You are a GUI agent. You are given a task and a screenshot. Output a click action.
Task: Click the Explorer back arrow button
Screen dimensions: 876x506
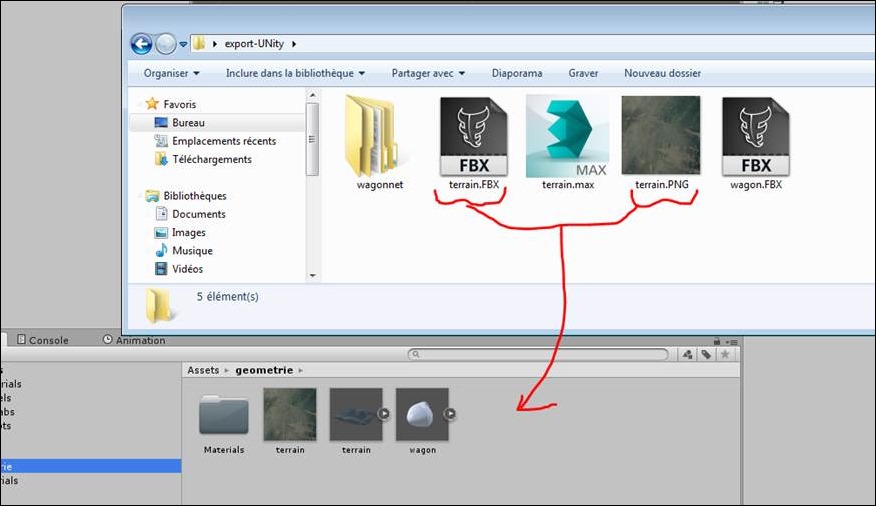[x=141, y=44]
